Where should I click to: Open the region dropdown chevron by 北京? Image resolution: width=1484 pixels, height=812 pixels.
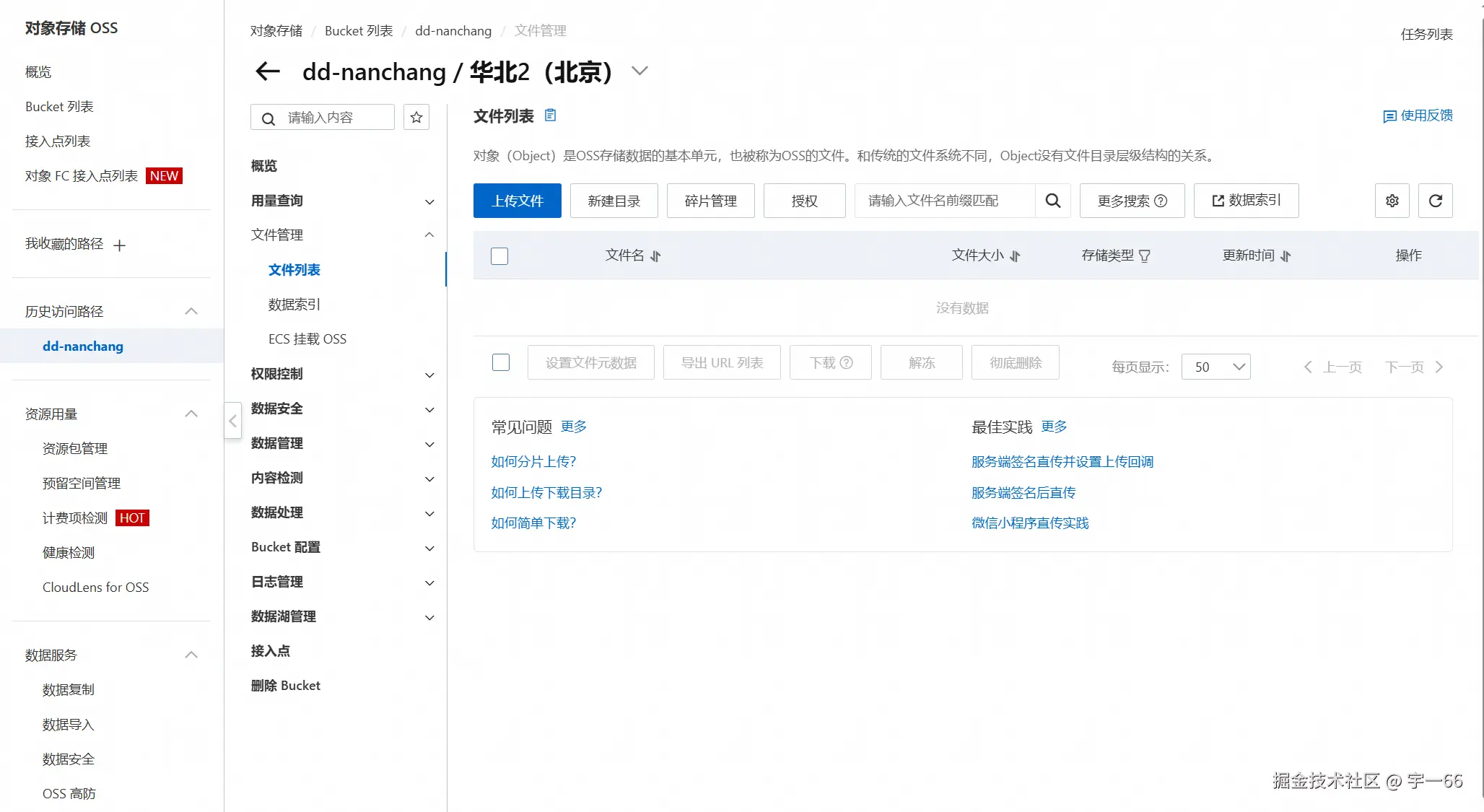point(640,71)
